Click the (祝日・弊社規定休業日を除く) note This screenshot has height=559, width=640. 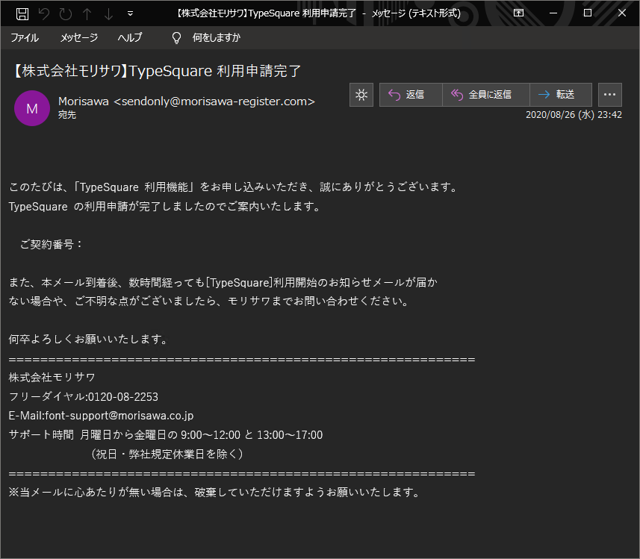coord(167,454)
